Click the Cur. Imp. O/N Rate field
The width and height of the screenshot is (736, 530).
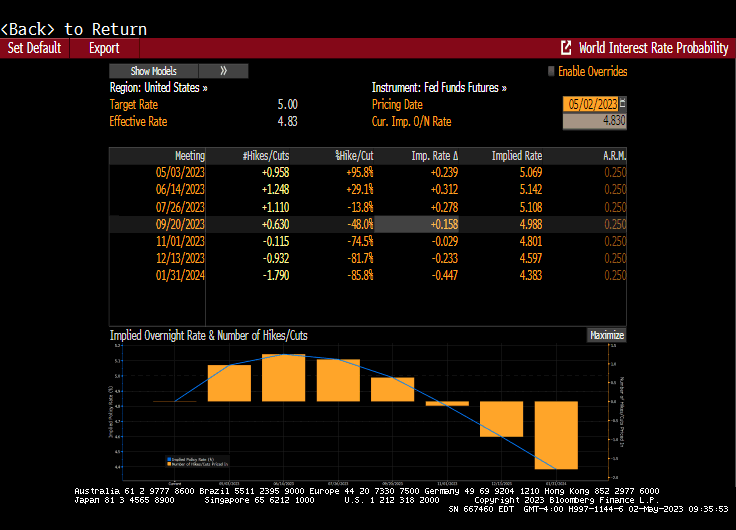tap(595, 121)
